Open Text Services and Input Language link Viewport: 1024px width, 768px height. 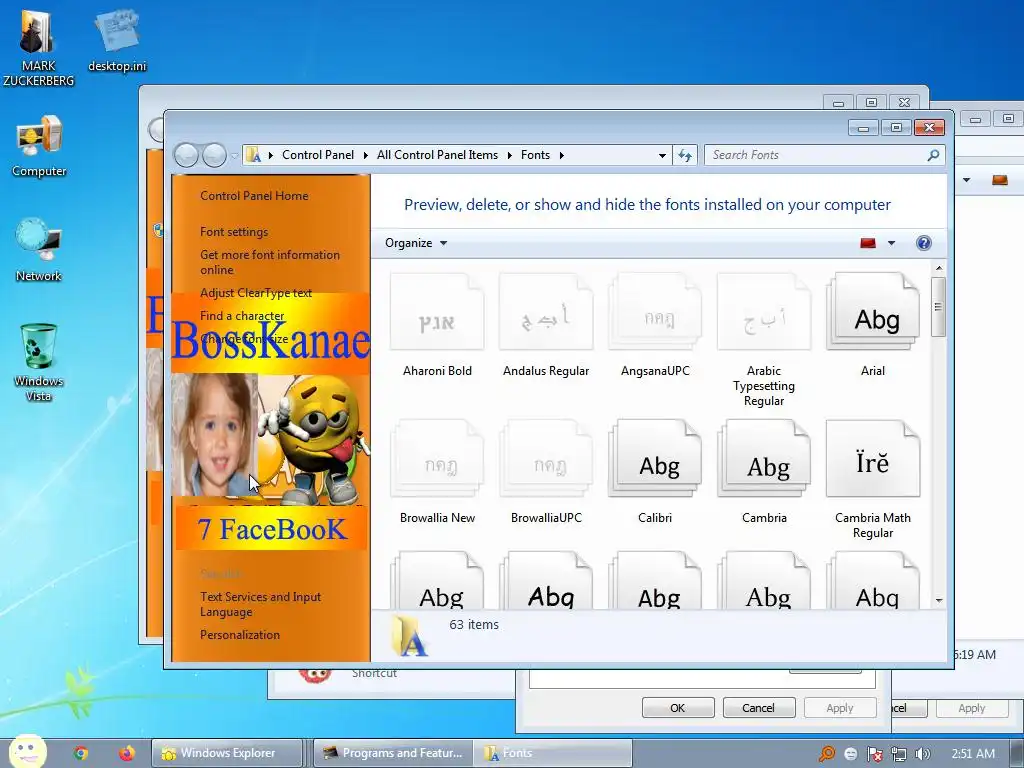pos(261,604)
